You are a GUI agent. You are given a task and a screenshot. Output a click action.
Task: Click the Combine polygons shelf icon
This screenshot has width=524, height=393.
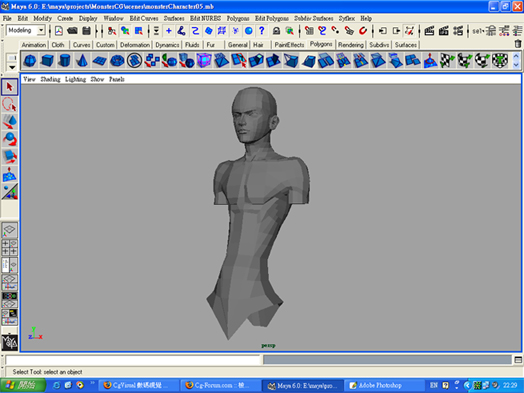click(152, 61)
